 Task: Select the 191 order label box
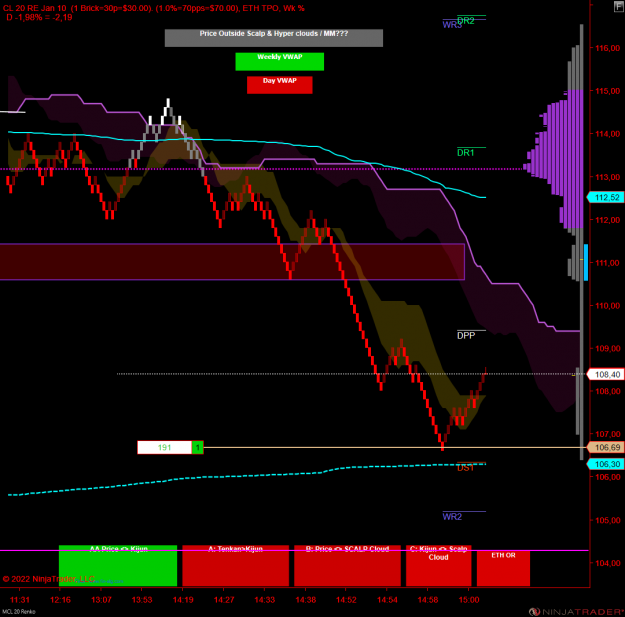click(x=164, y=447)
